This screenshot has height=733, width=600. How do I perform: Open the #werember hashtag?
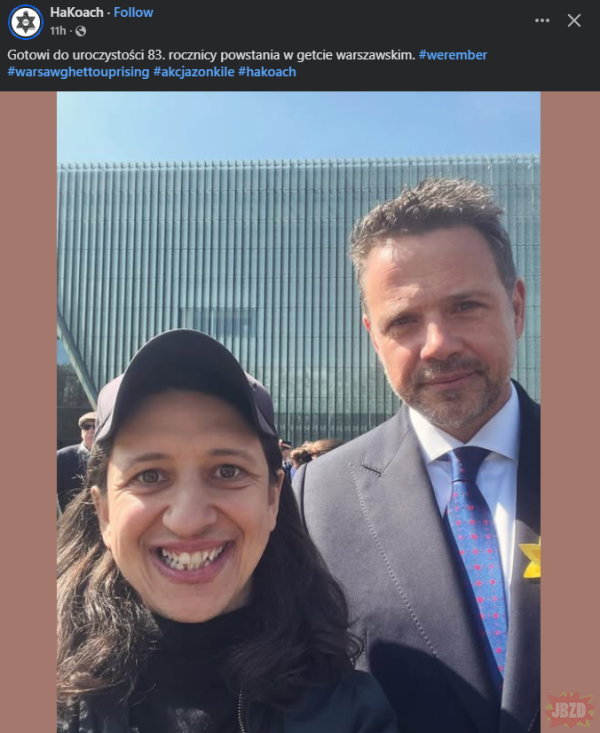(x=453, y=55)
